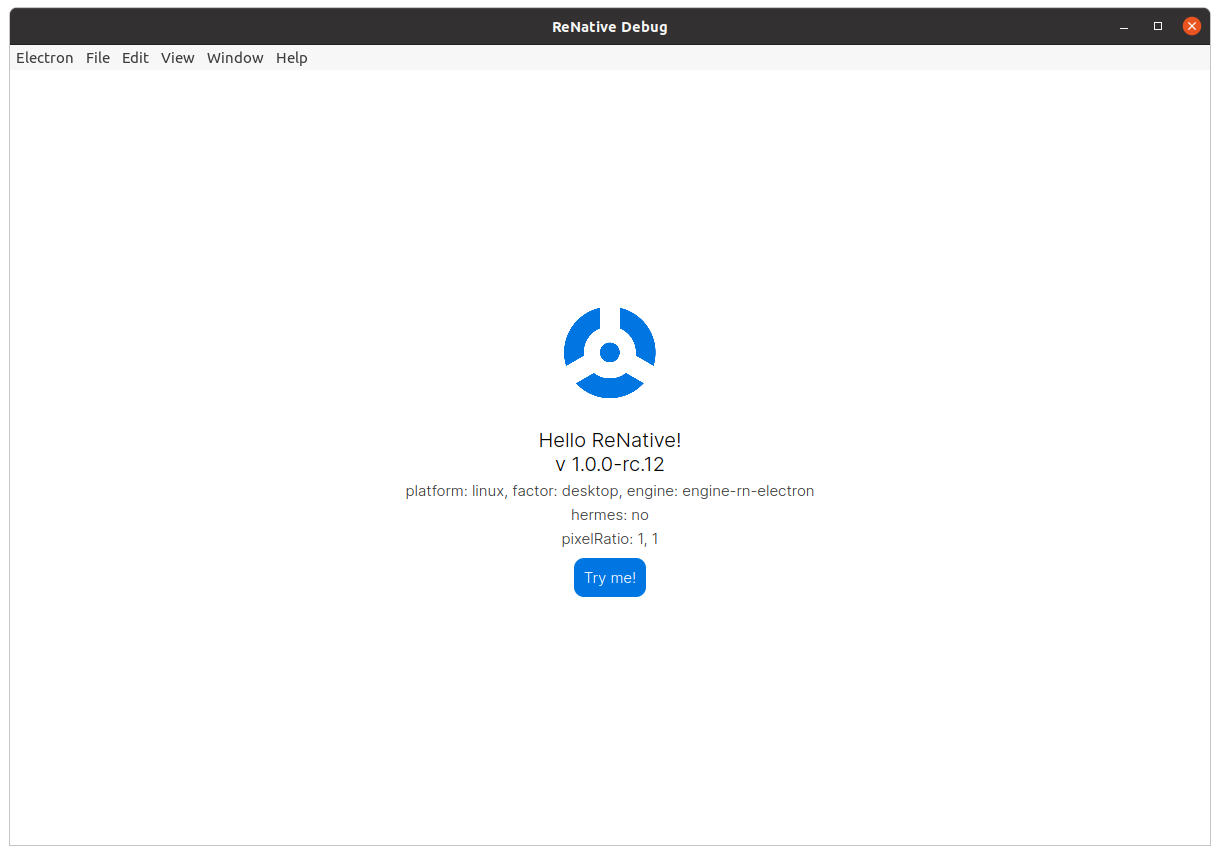The width and height of the screenshot is (1220, 855).
Task: Expand the View menu
Action: (x=178, y=58)
